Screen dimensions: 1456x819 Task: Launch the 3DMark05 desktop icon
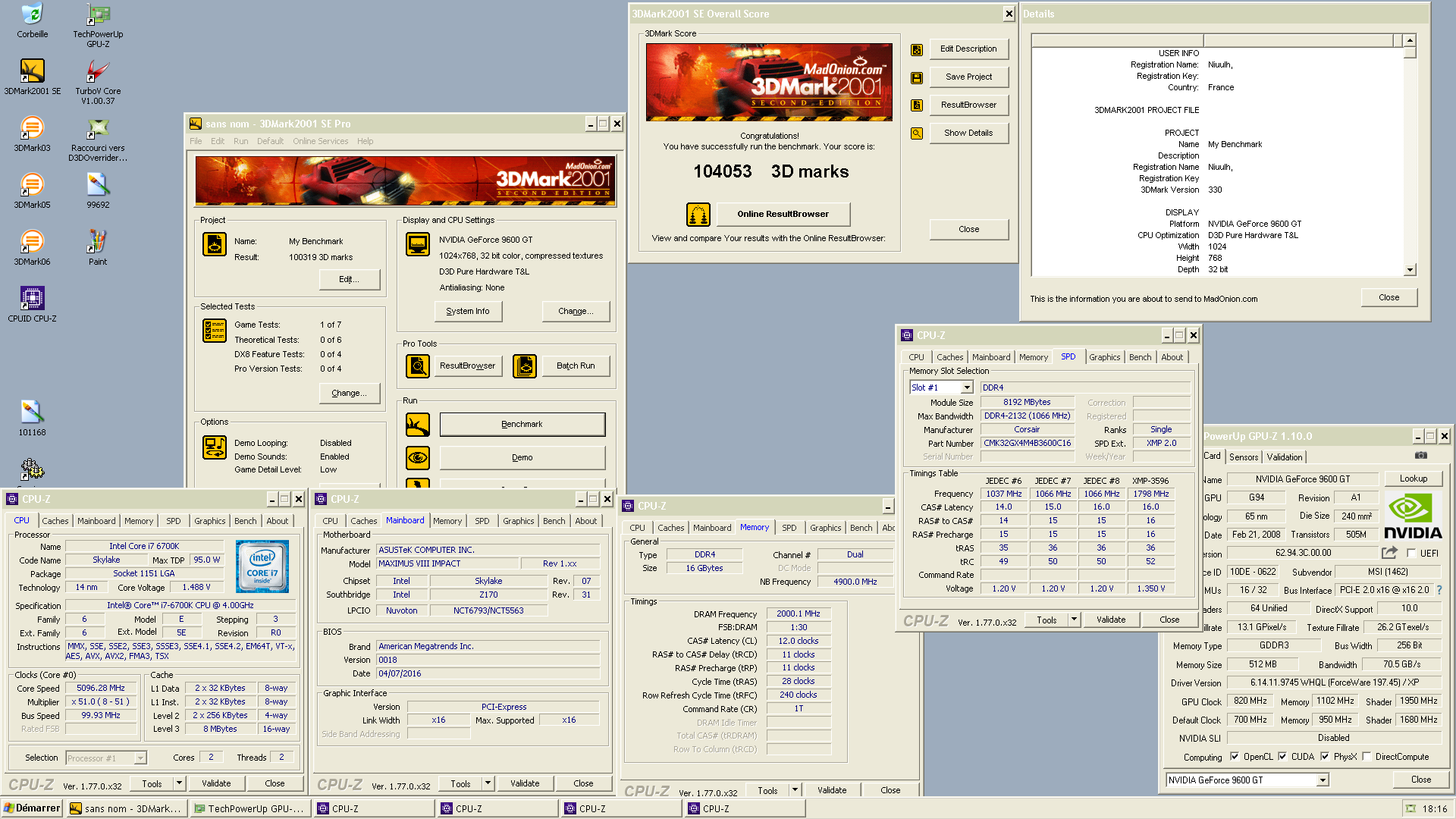click(32, 190)
